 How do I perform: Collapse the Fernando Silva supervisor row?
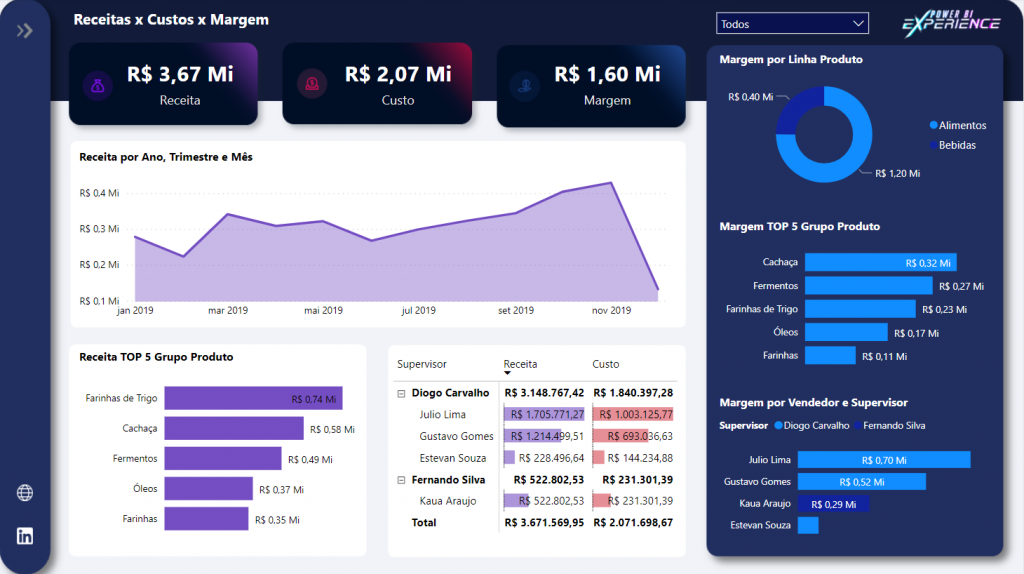coord(400,480)
